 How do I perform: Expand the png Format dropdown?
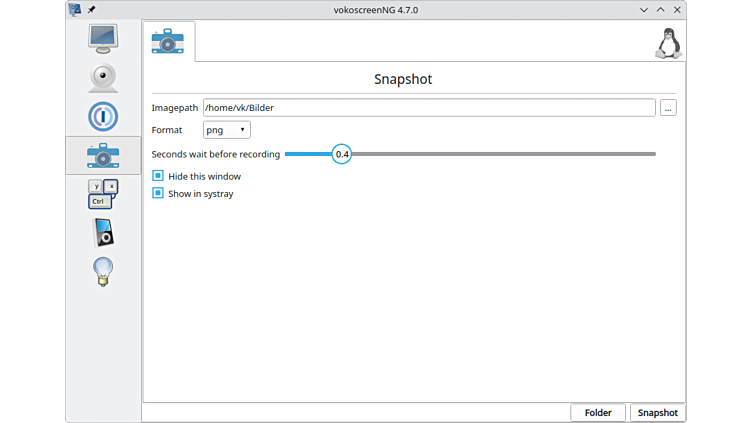[226, 130]
